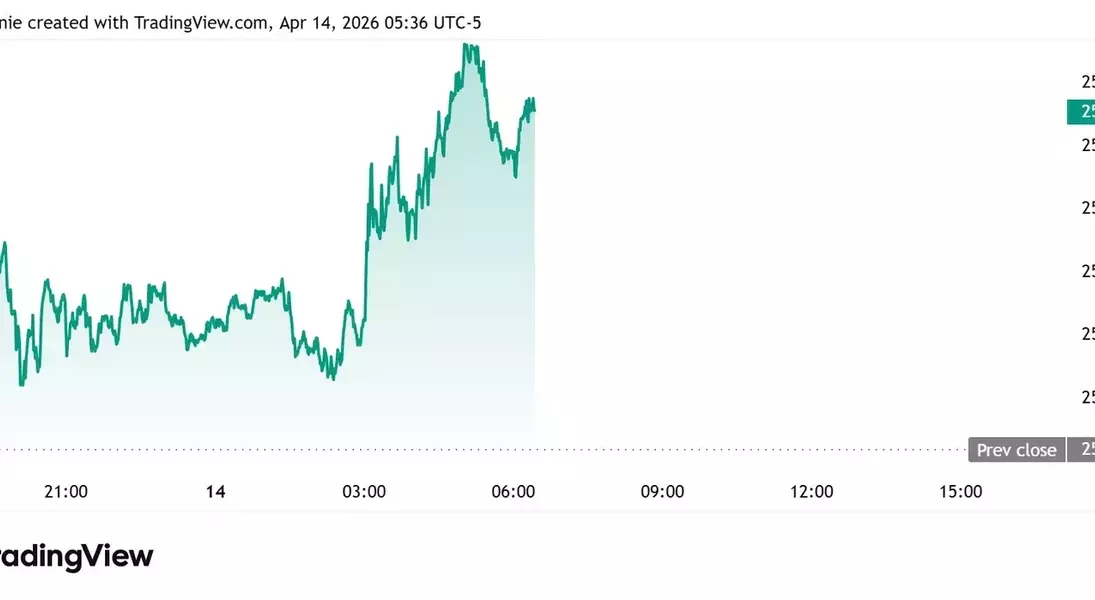1095x600 pixels.
Task: Click the topmost price scale label
Action: (x=1087, y=81)
